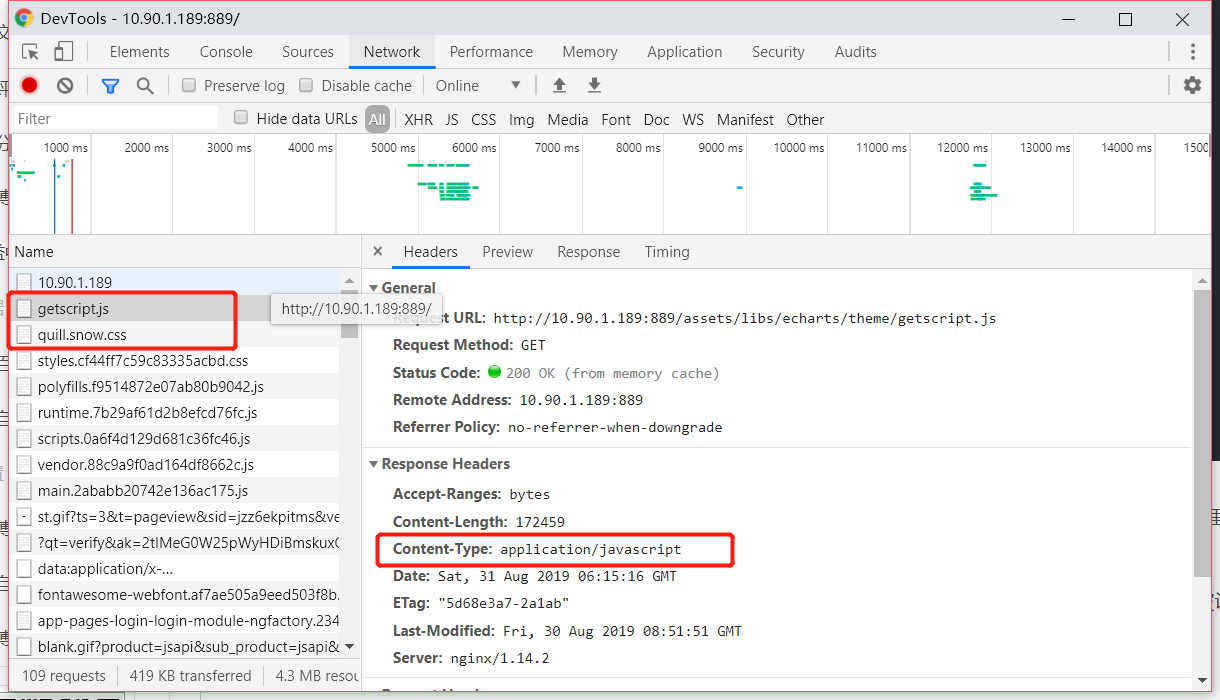Clear the network log
The width and height of the screenshot is (1220, 700).
[x=64, y=85]
